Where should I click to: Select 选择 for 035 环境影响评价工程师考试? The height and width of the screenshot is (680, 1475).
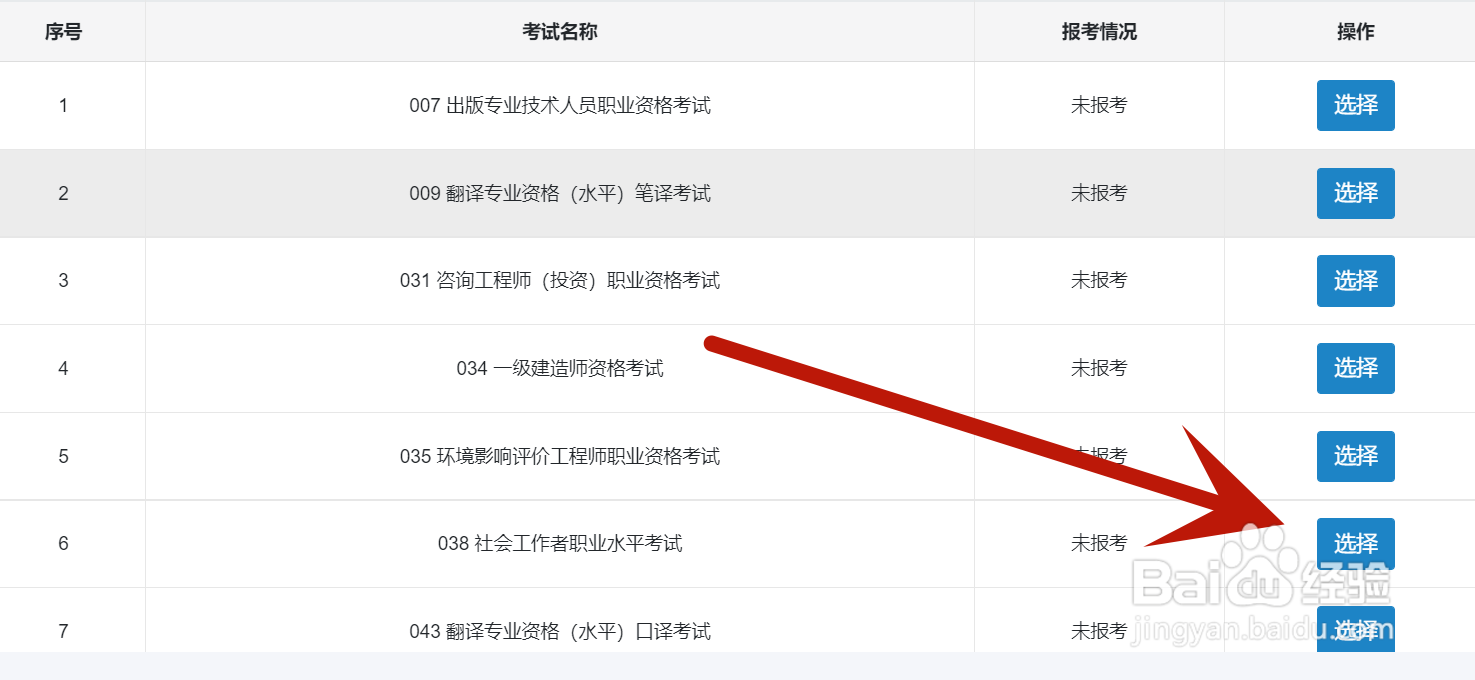tap(1355, 456)
